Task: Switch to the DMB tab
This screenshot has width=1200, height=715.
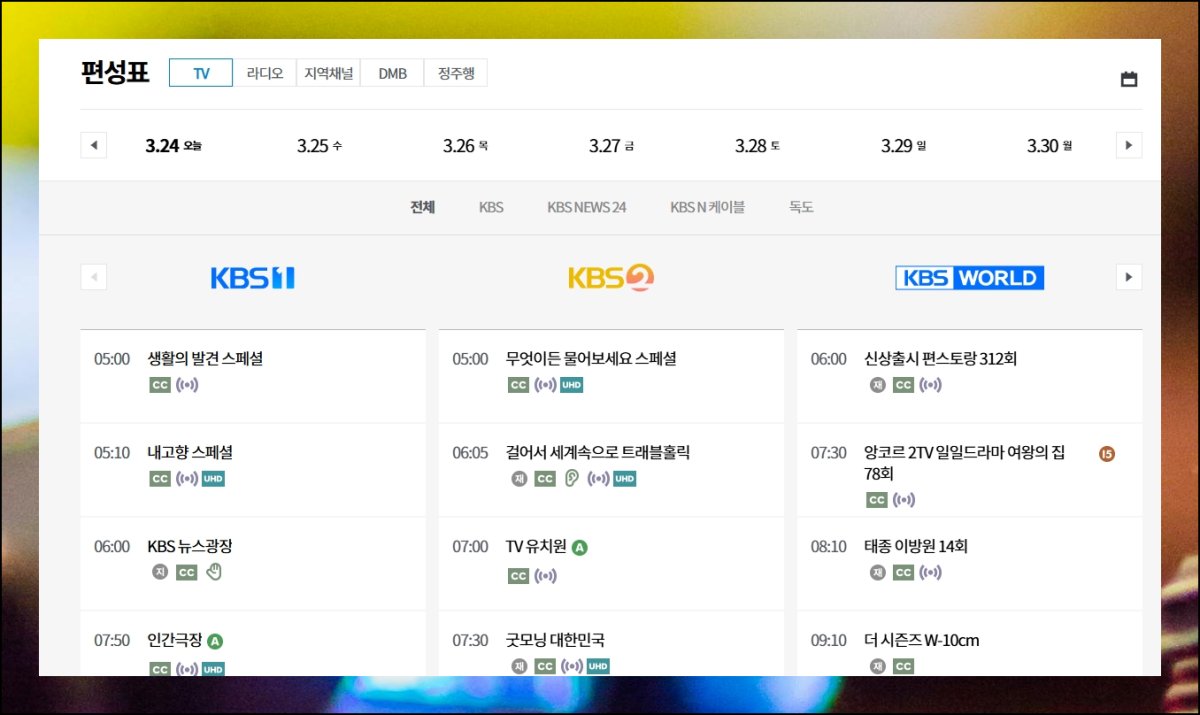Action: 393,73
